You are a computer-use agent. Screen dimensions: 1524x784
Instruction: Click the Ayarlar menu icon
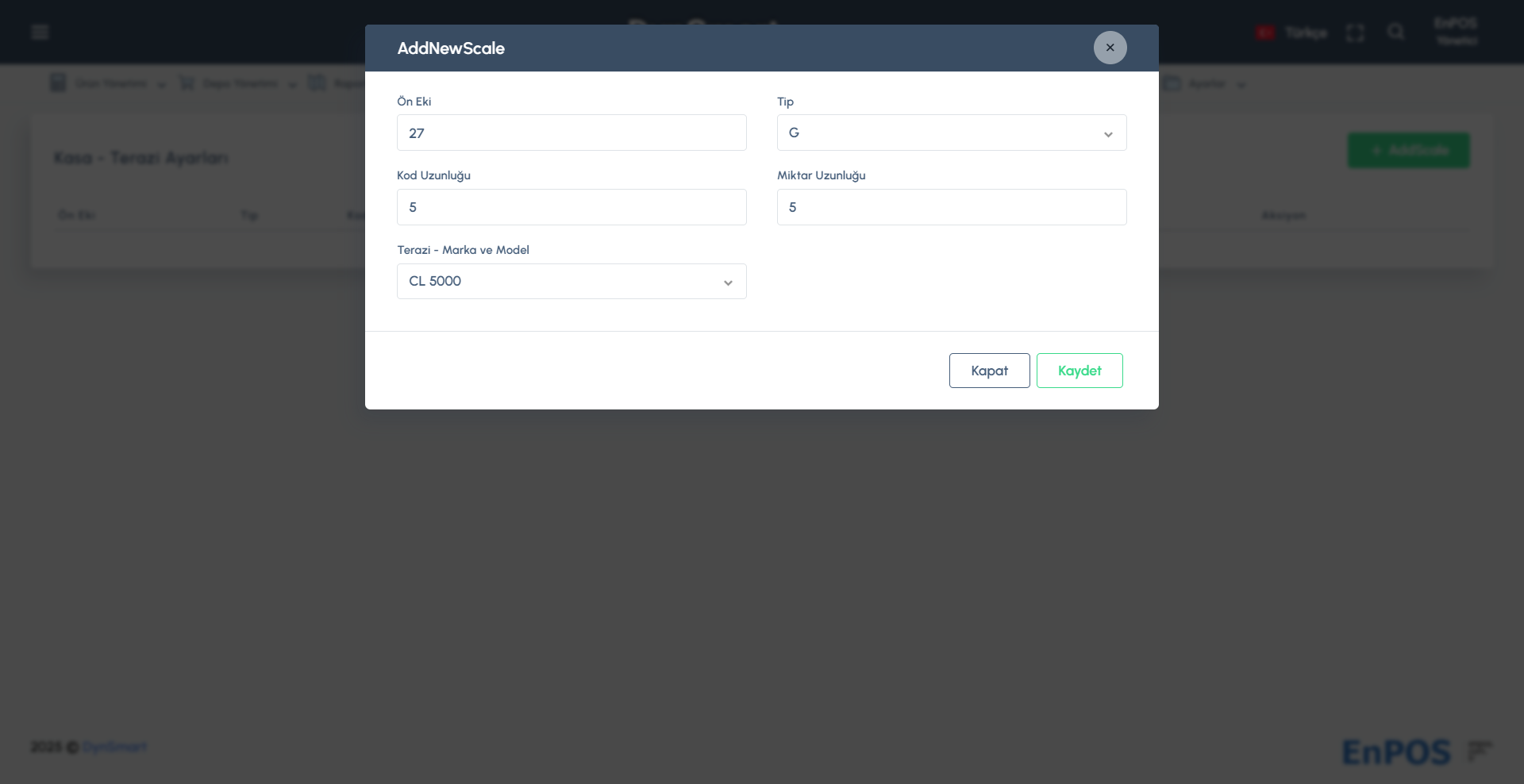click(1173, 83)
